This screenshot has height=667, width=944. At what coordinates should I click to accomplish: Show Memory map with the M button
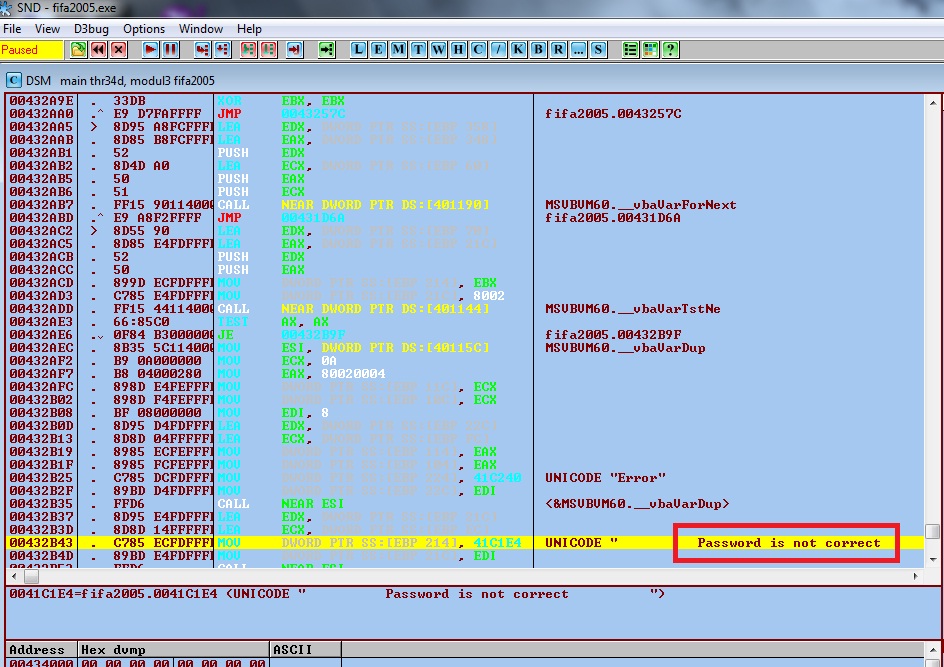(x=399, y=49)
